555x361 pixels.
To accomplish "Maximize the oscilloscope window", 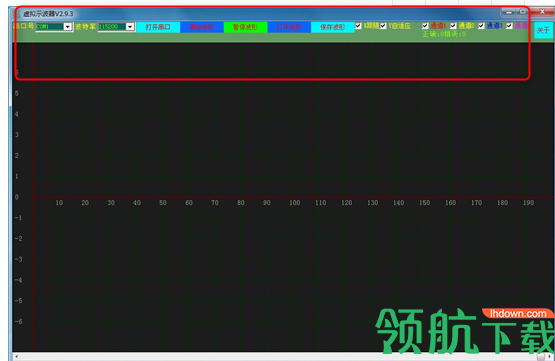I will (522, 12).
